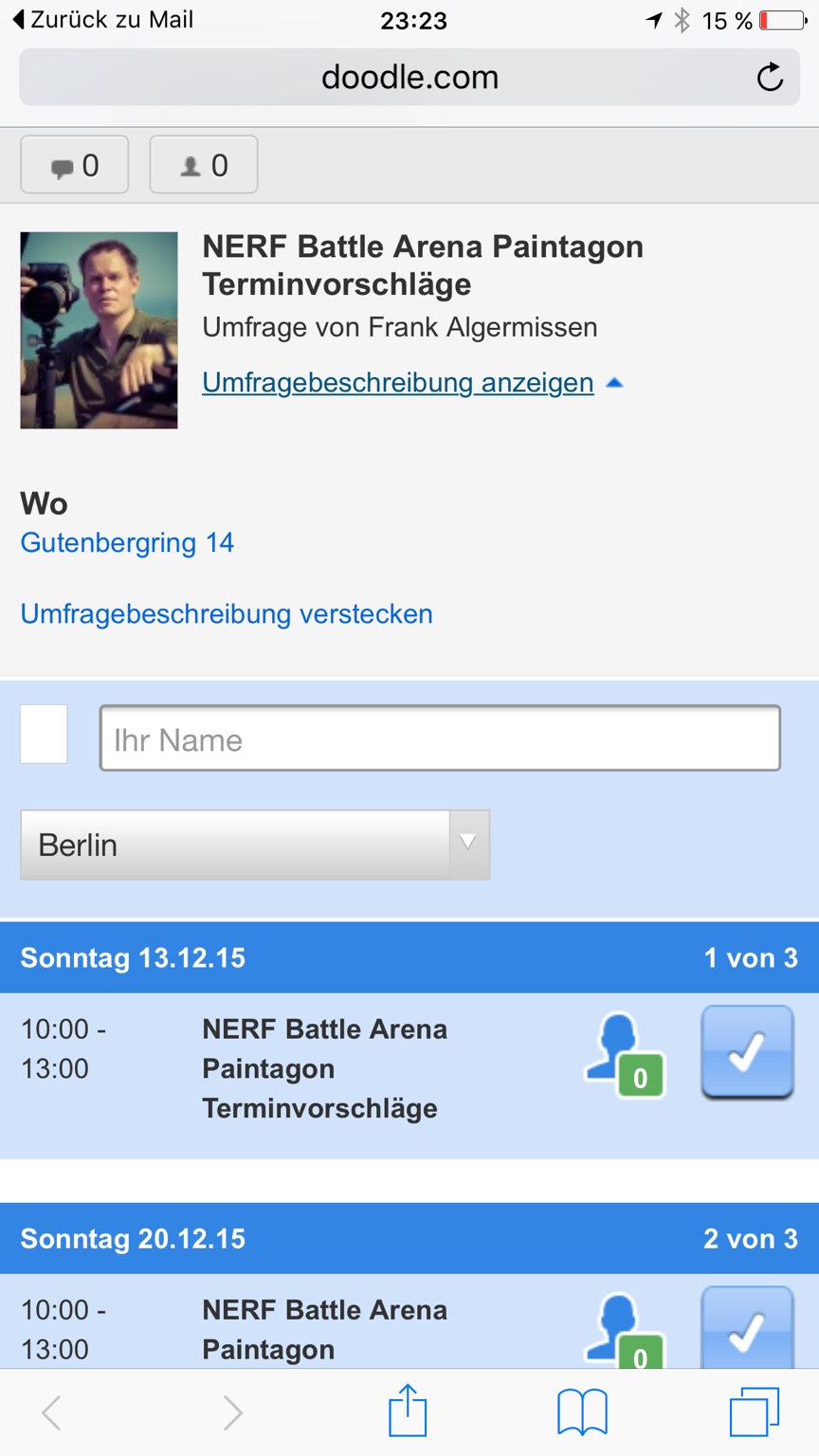
Task: Go back with Safari's back arrow
Action: [x=53, y=1412]
